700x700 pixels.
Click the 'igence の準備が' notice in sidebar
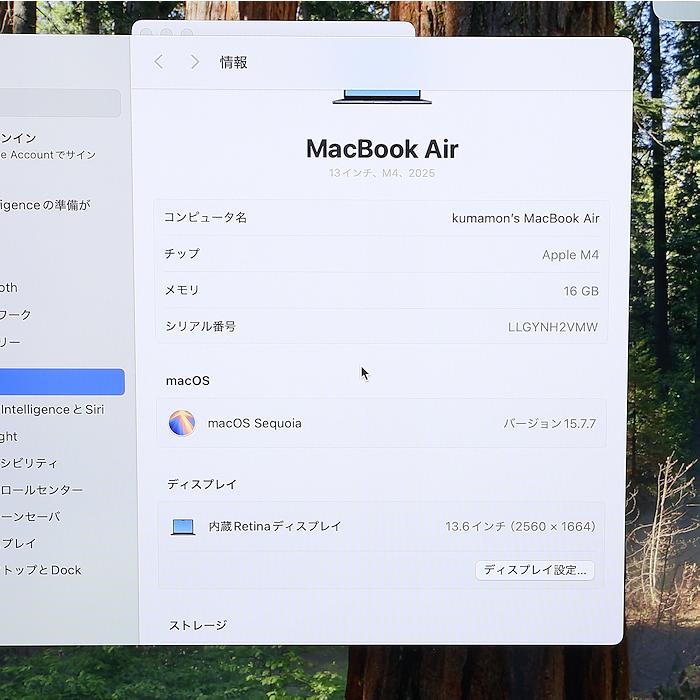(x=45, y=205)
